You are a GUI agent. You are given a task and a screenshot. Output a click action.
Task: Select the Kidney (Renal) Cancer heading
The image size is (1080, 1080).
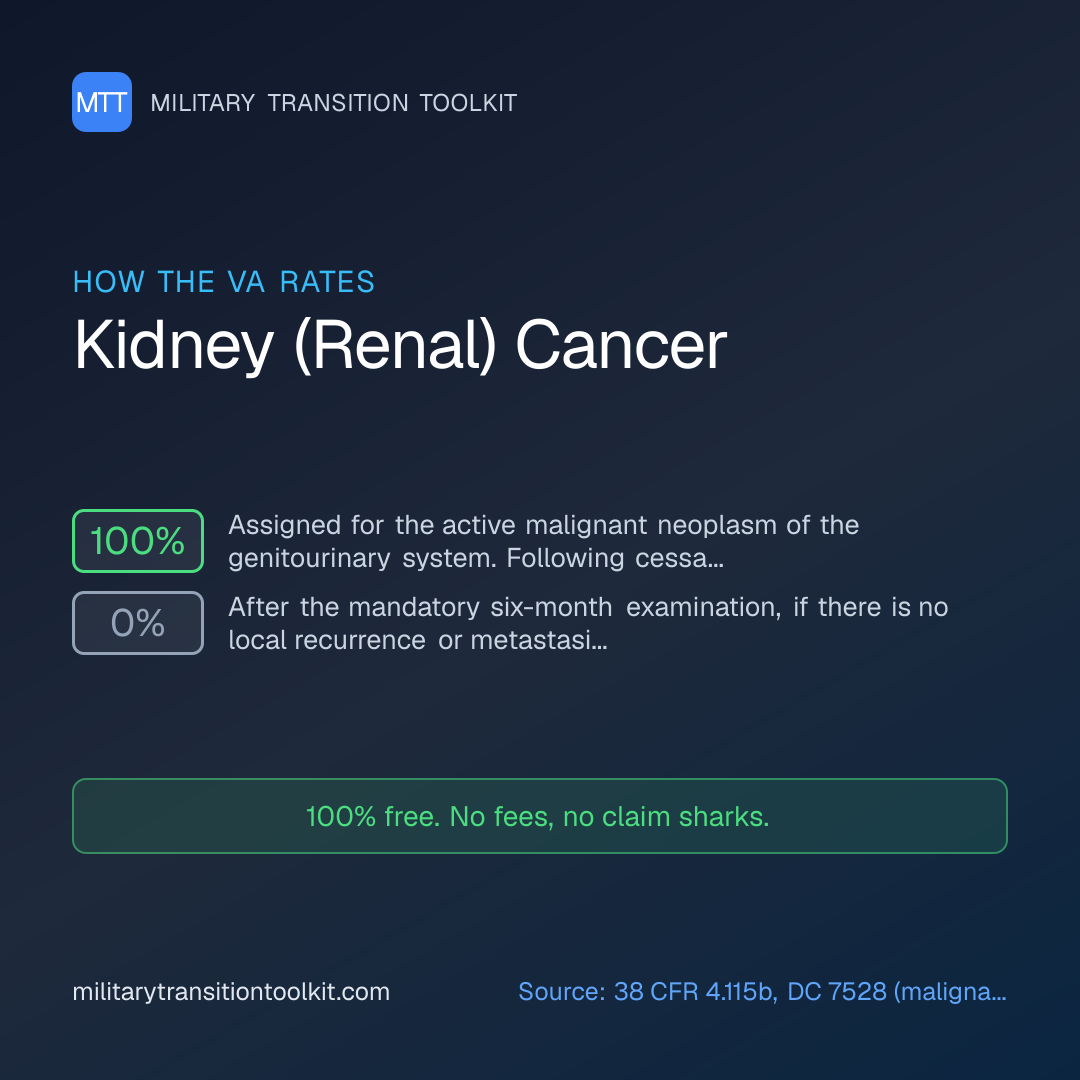pyautogui.click(x=400, y=345)
